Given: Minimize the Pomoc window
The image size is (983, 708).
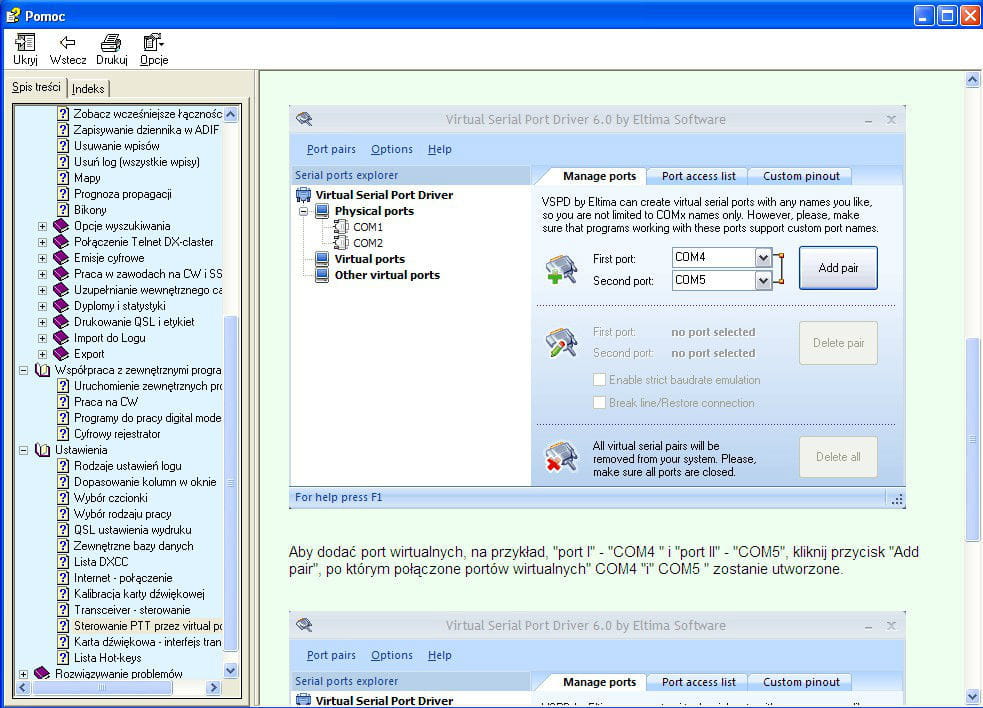Looking at the screenshot, I should [923, 15].
